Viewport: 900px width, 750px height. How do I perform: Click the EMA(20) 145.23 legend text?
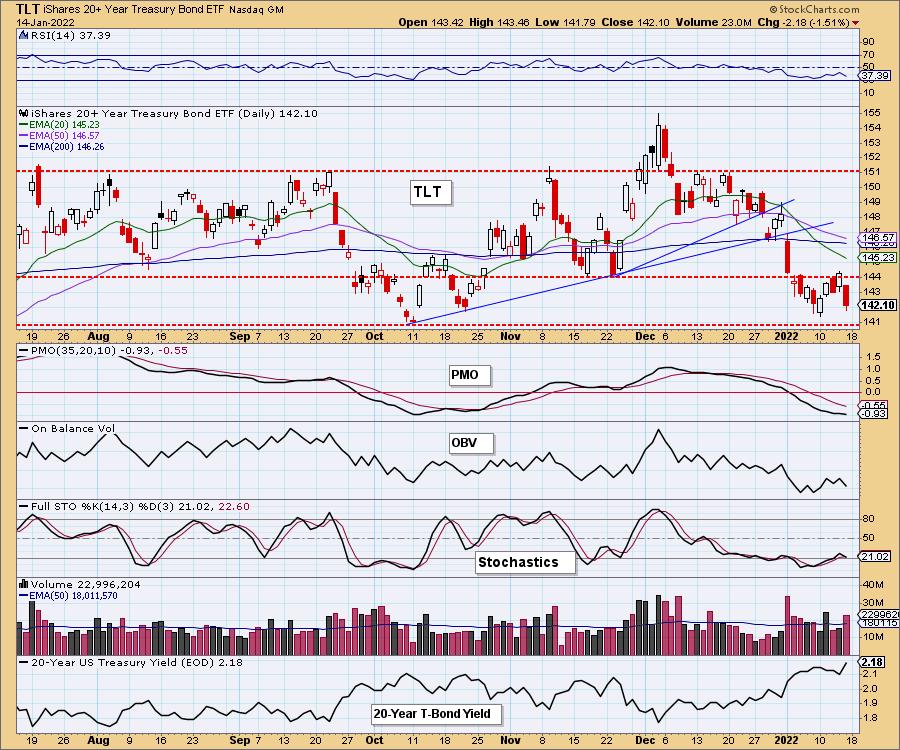point(64,125)
